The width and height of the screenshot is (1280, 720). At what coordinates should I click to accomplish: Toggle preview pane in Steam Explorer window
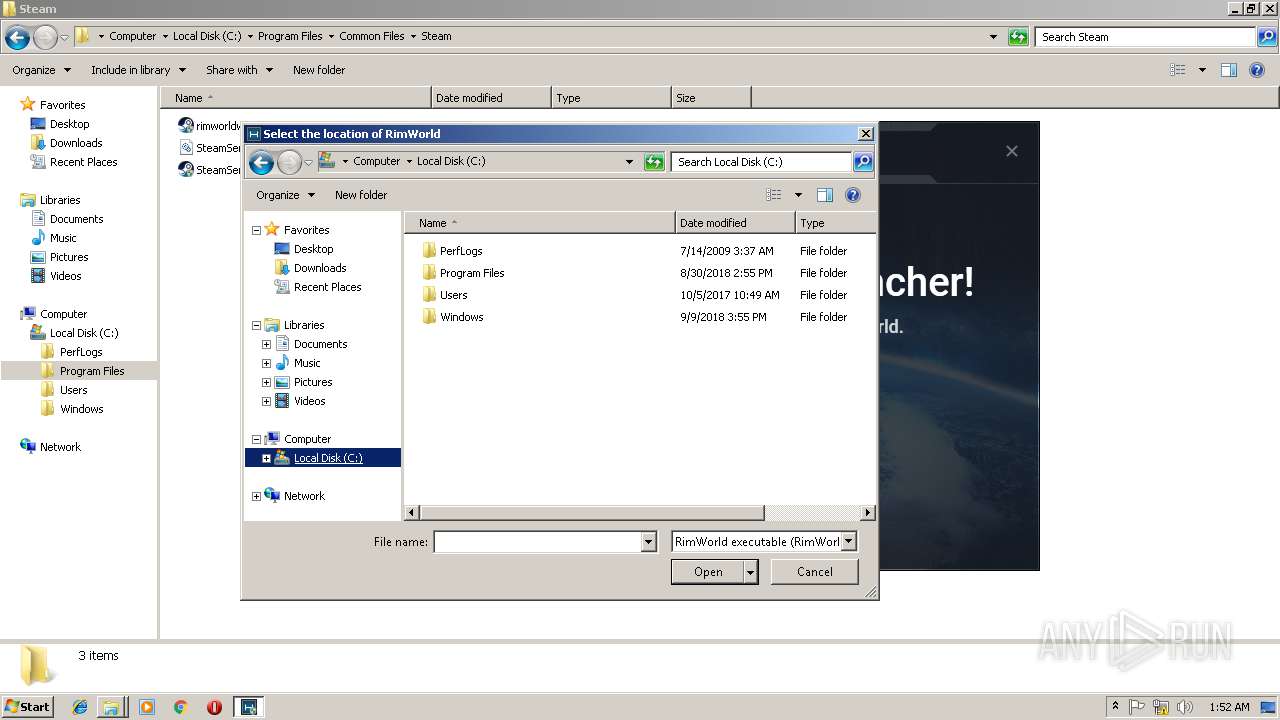pyautogui.click(x=1229, y=70)
